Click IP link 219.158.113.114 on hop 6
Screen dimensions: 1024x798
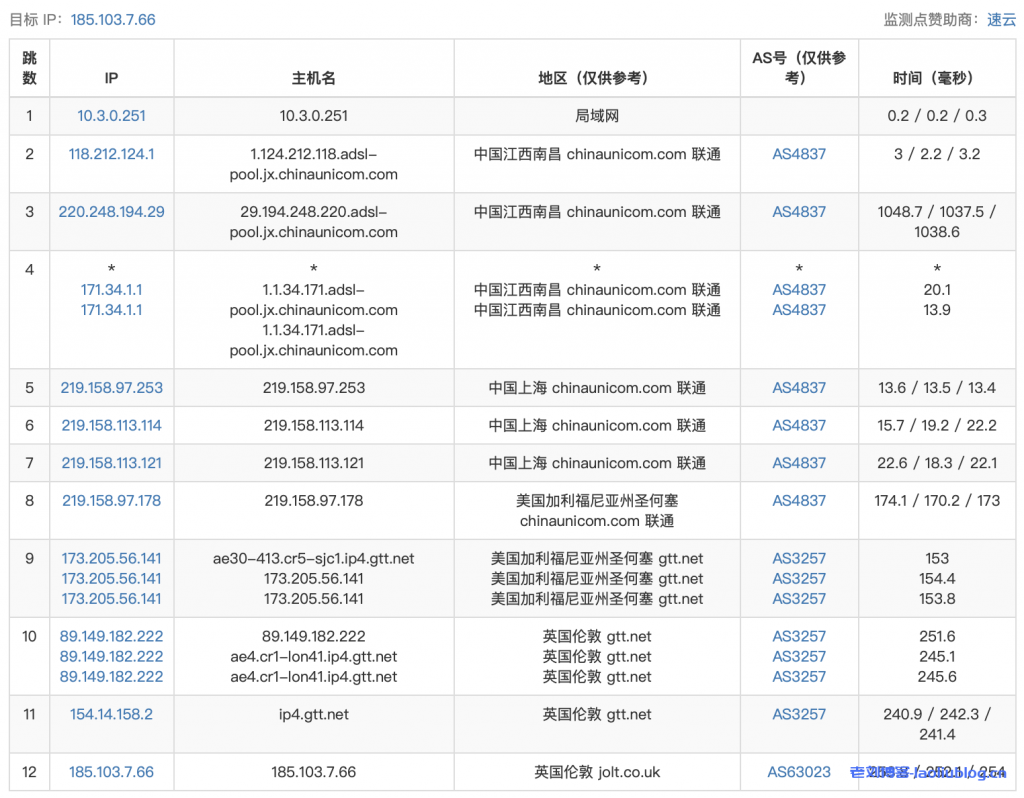pyautogui.click(x=110, y=425)
